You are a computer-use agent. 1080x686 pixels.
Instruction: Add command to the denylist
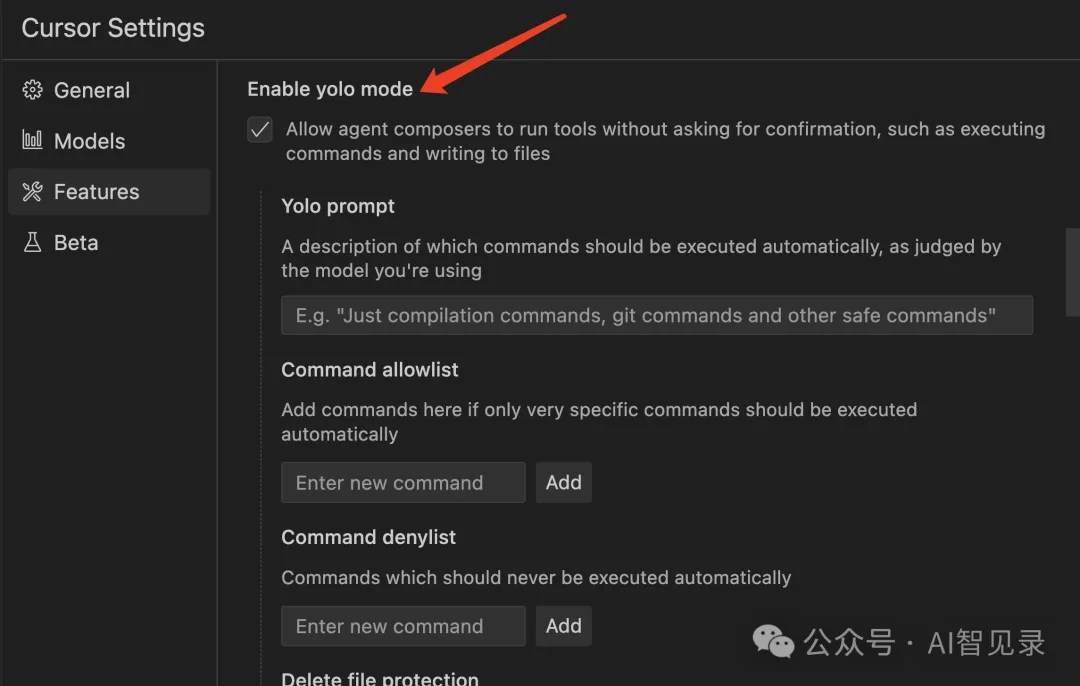[x=563, y=626]
